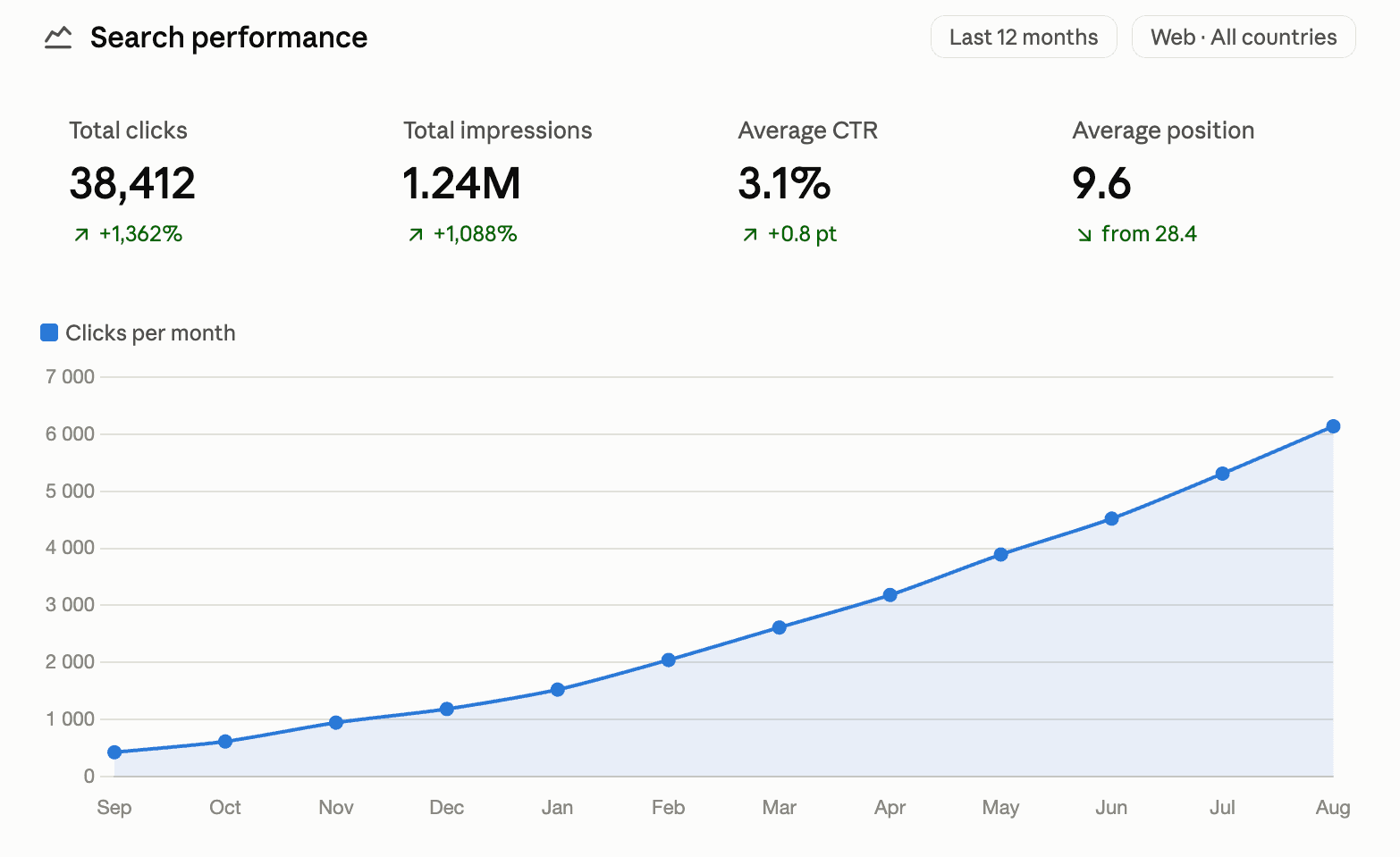Image resolution: width=1400 pixels, height=857 pixels.
Task: Click the Clicks per month legend label
Action: tap(150, 332)
